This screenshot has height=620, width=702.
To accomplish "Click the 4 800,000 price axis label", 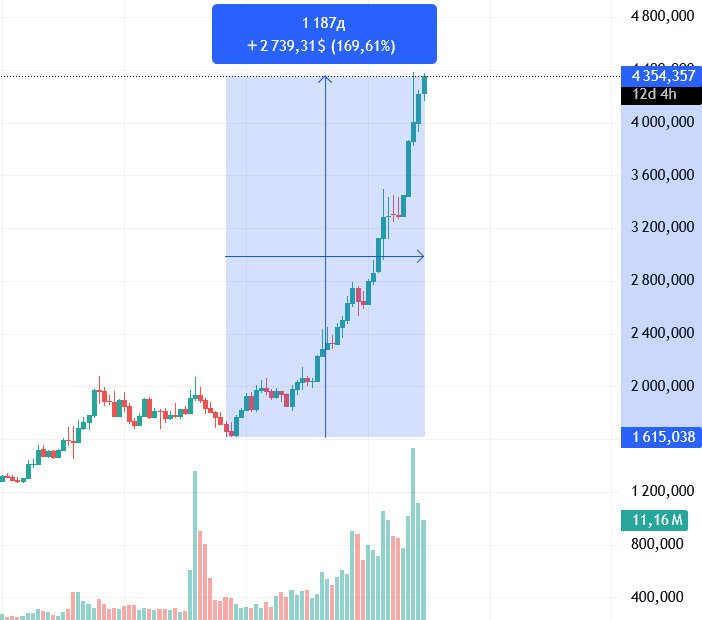I will (x=663, y=17).
